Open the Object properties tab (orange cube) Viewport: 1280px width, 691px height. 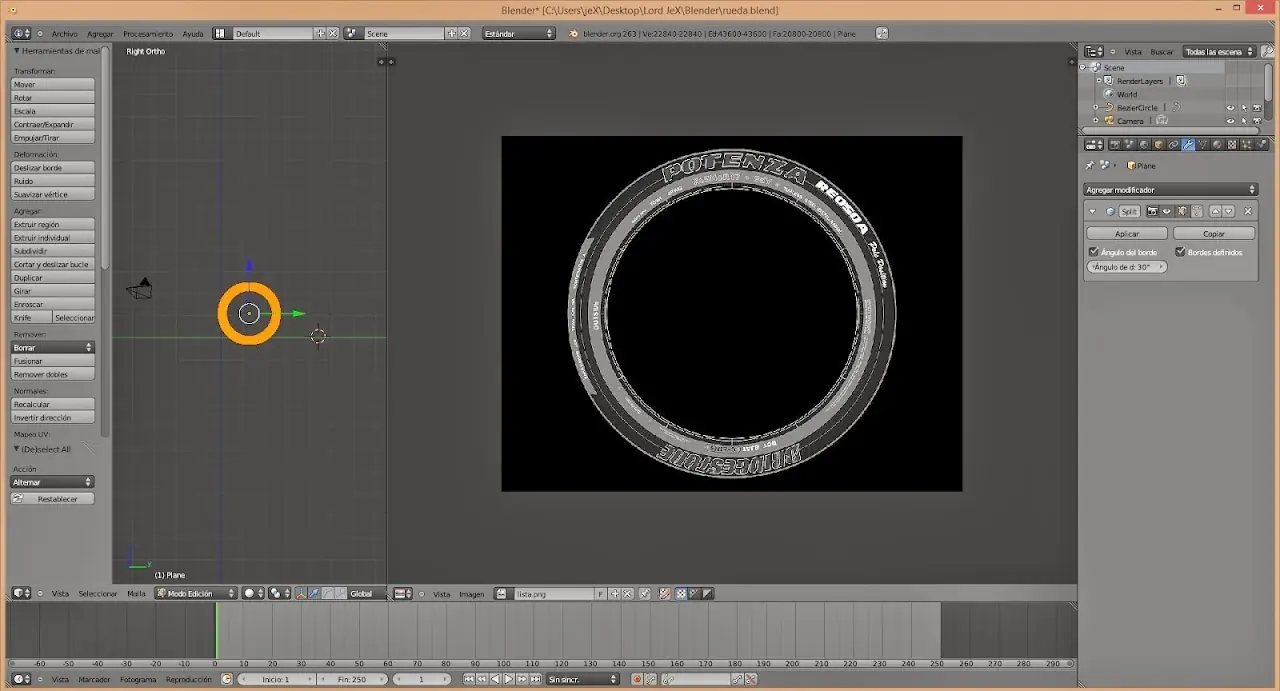1159,145
